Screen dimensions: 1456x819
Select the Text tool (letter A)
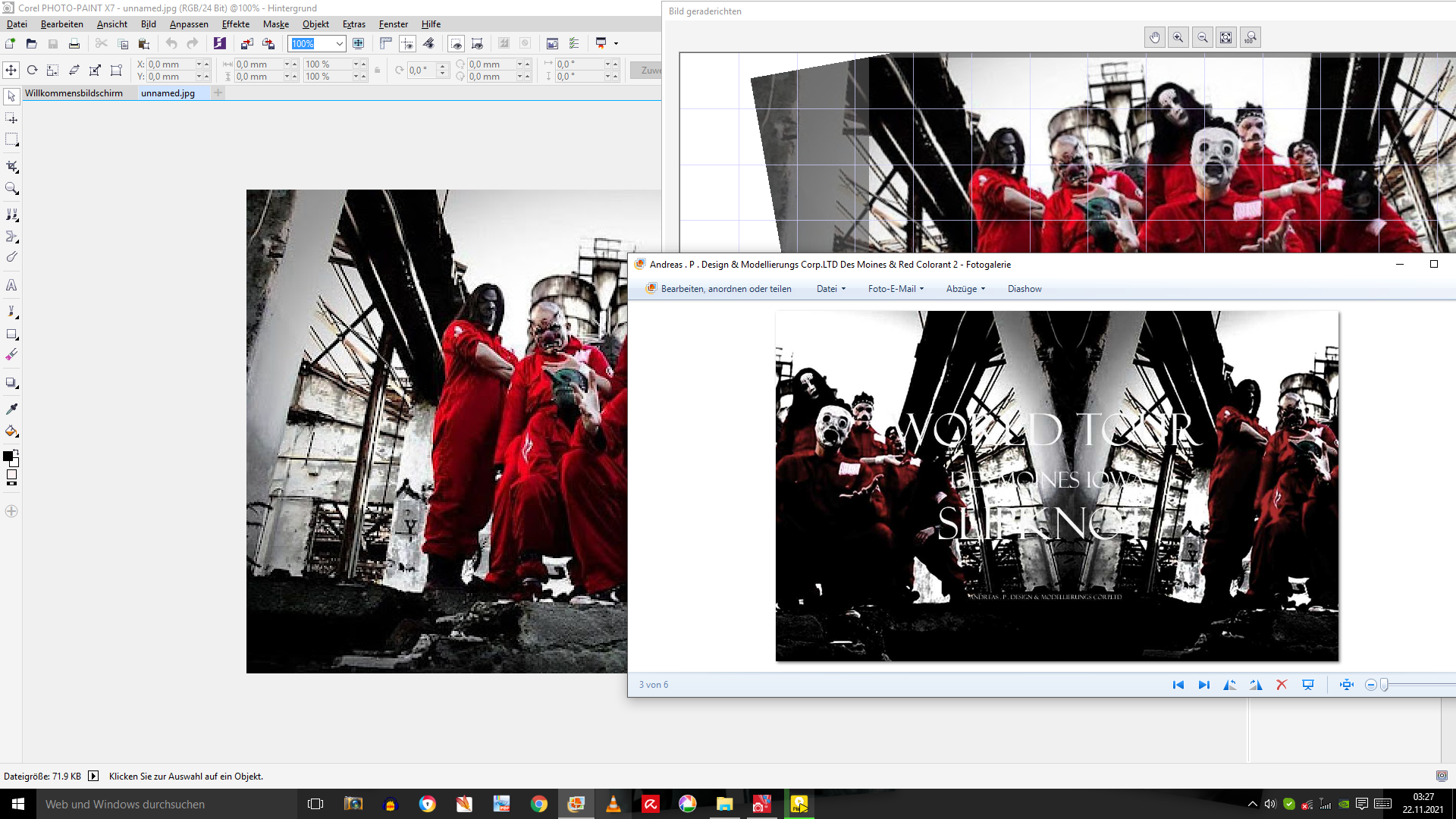tap(11, 285)
